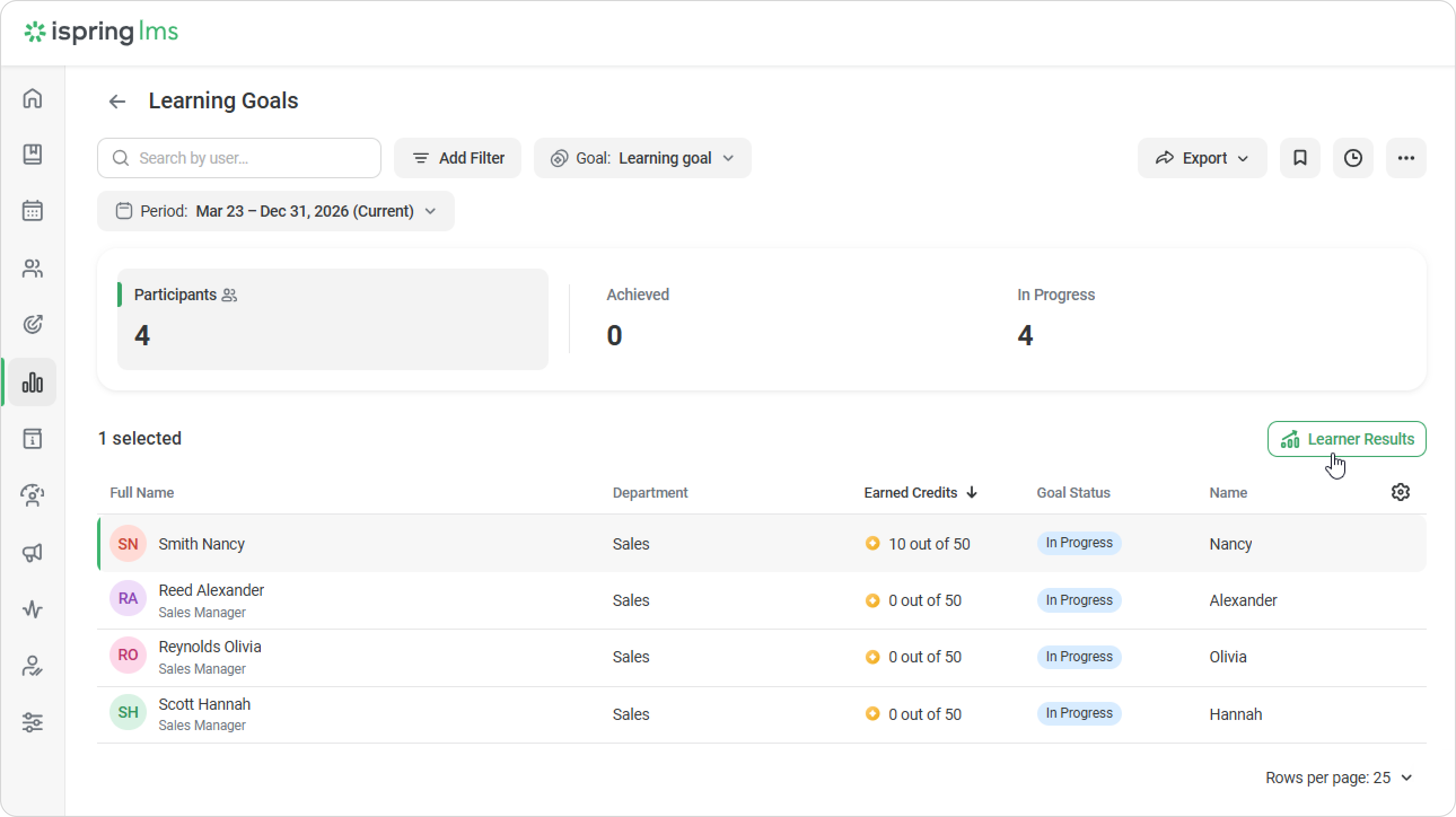1456x817 pixels.
Task: Open the calendar icon in sidebar
Action: [x=32, y=211]
